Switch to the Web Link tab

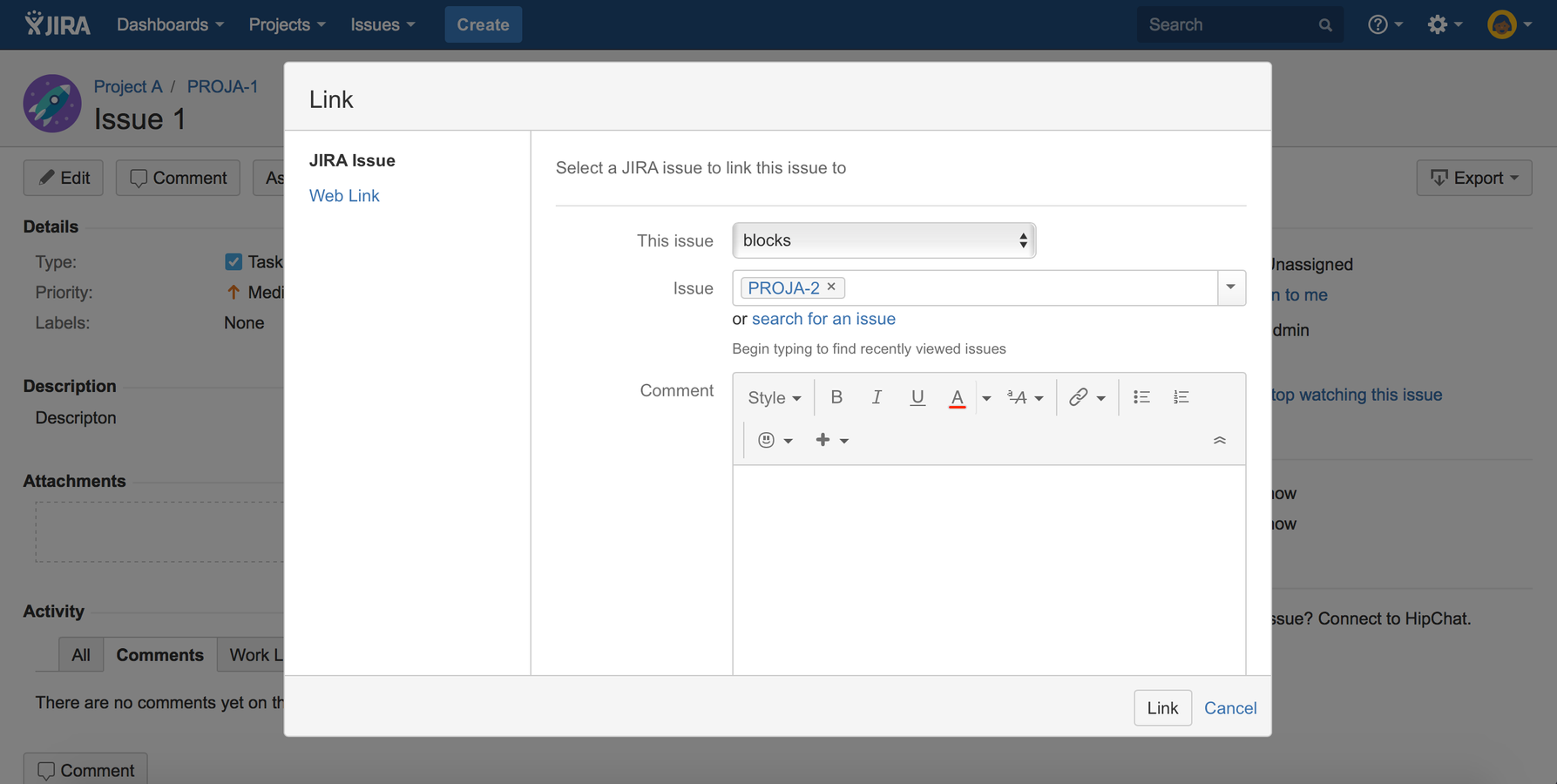tap(344, 196)
